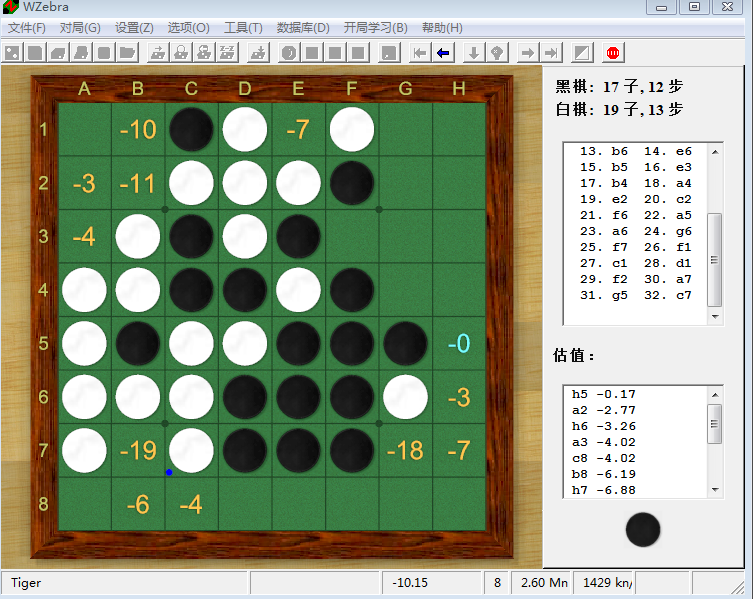Play on square H7 showing -7
The width and height of the screenshot is (753, 599).
click(x=459, y=451)
